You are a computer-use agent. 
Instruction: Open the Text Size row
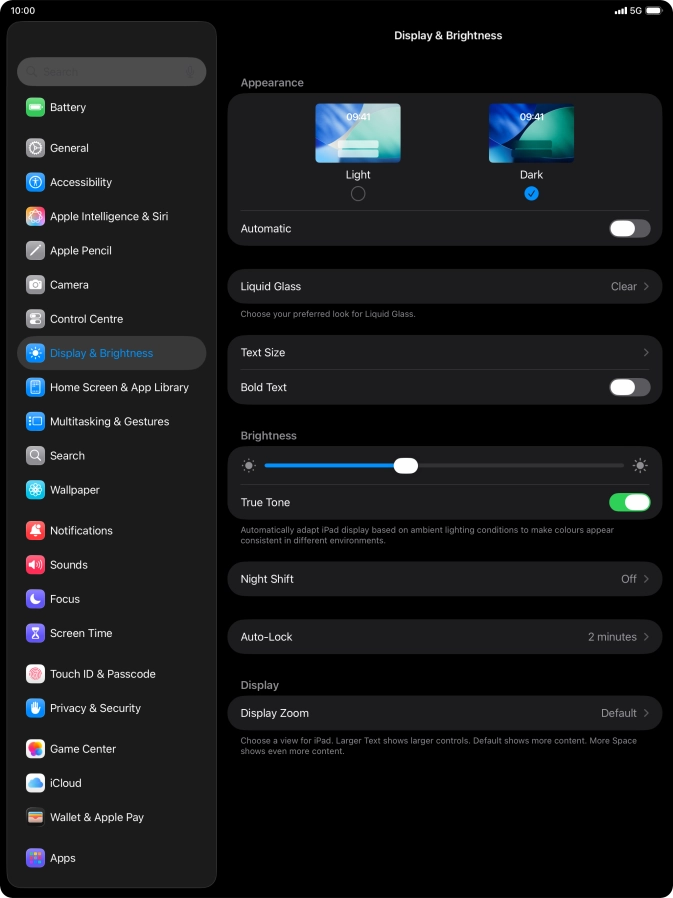[x=445, y=353]
